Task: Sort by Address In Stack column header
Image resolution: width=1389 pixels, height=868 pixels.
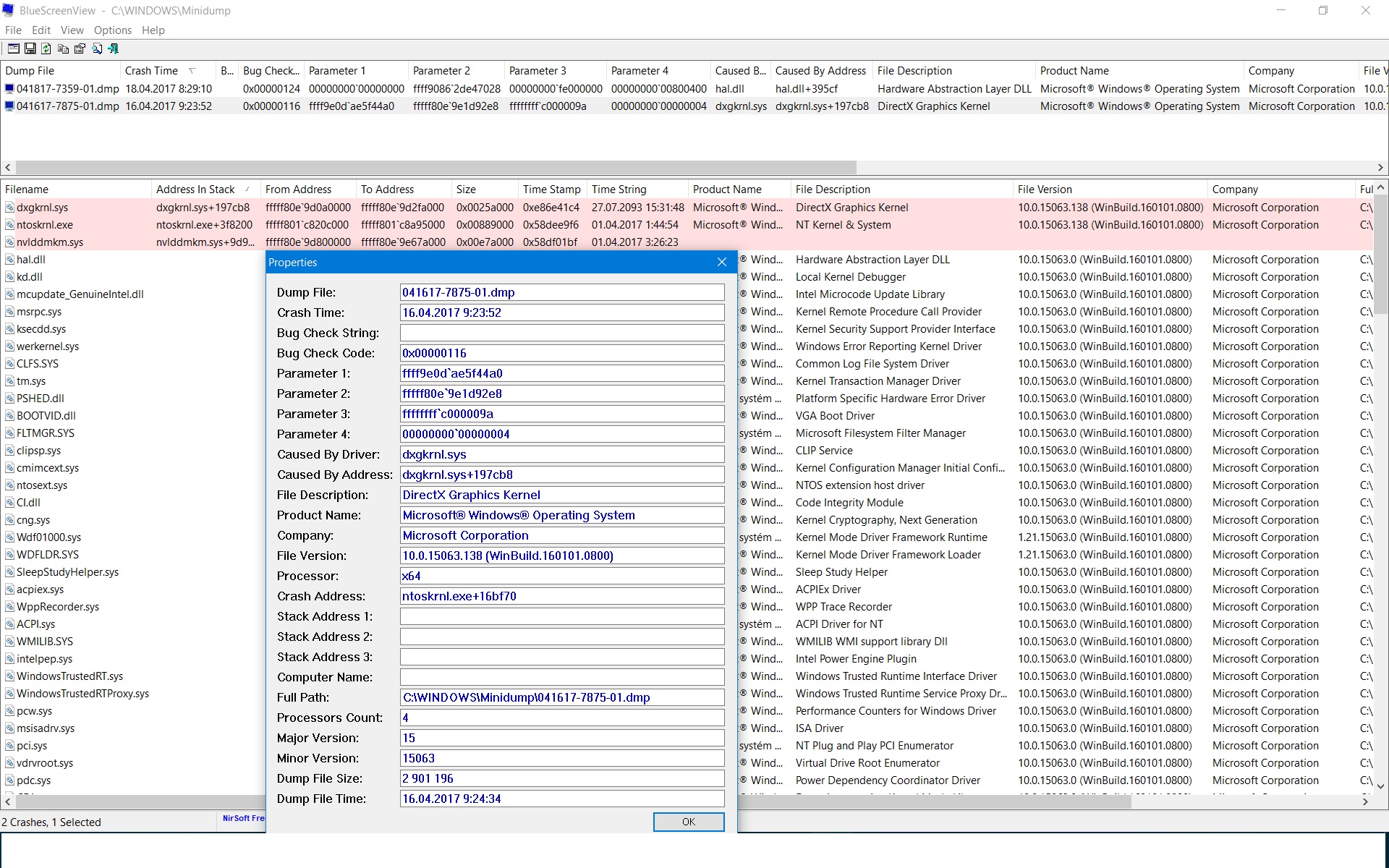Action: [195, 190]
